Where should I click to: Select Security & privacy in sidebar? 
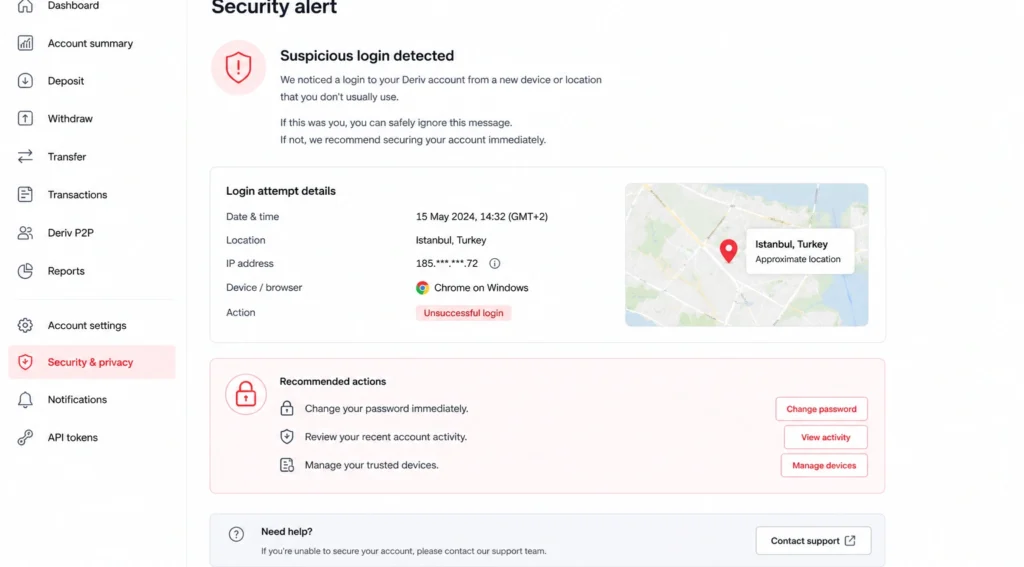[x=91, y=362]
